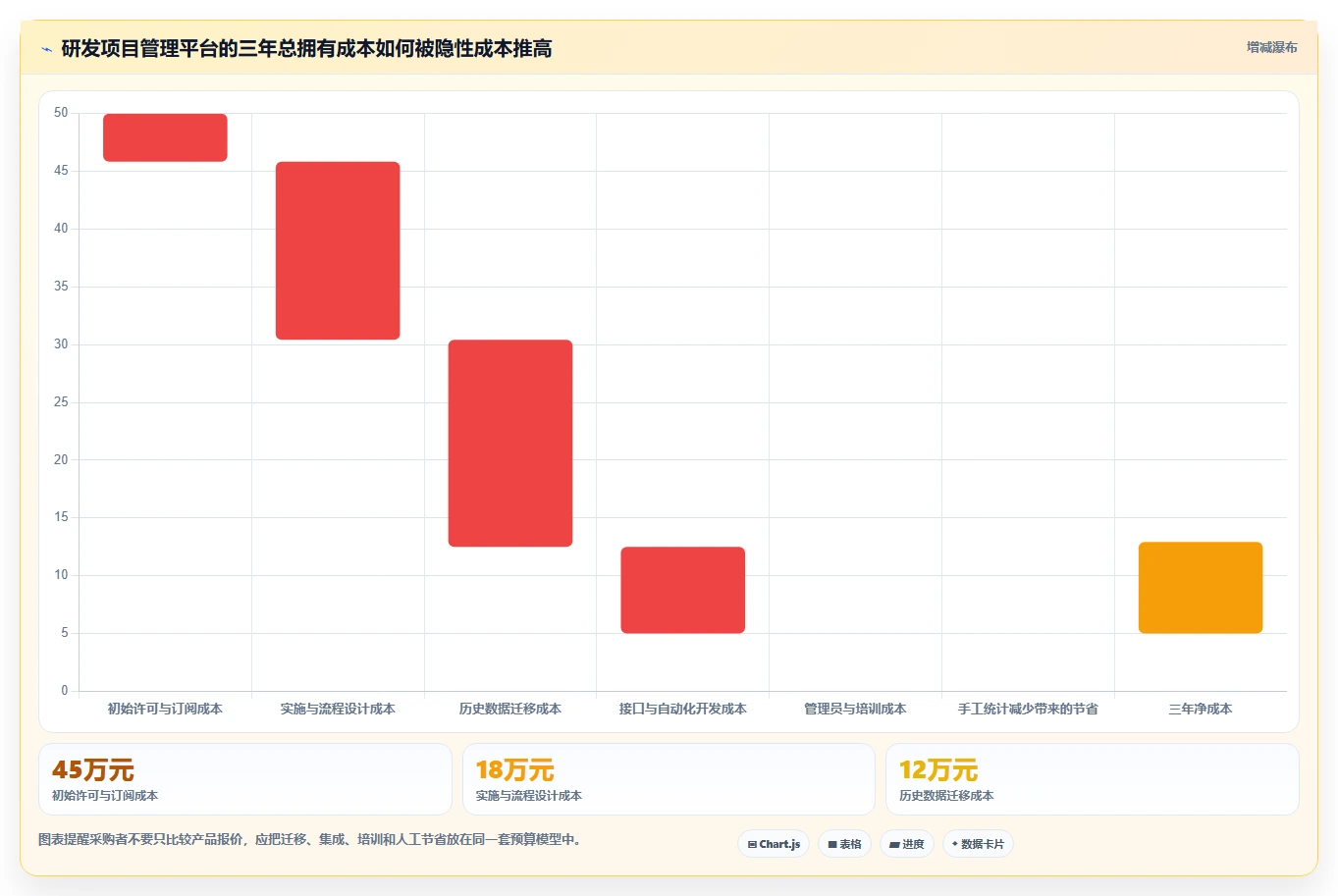Click the y-axis value 25
Screen dimensions: 1338x896
(62, 402)
